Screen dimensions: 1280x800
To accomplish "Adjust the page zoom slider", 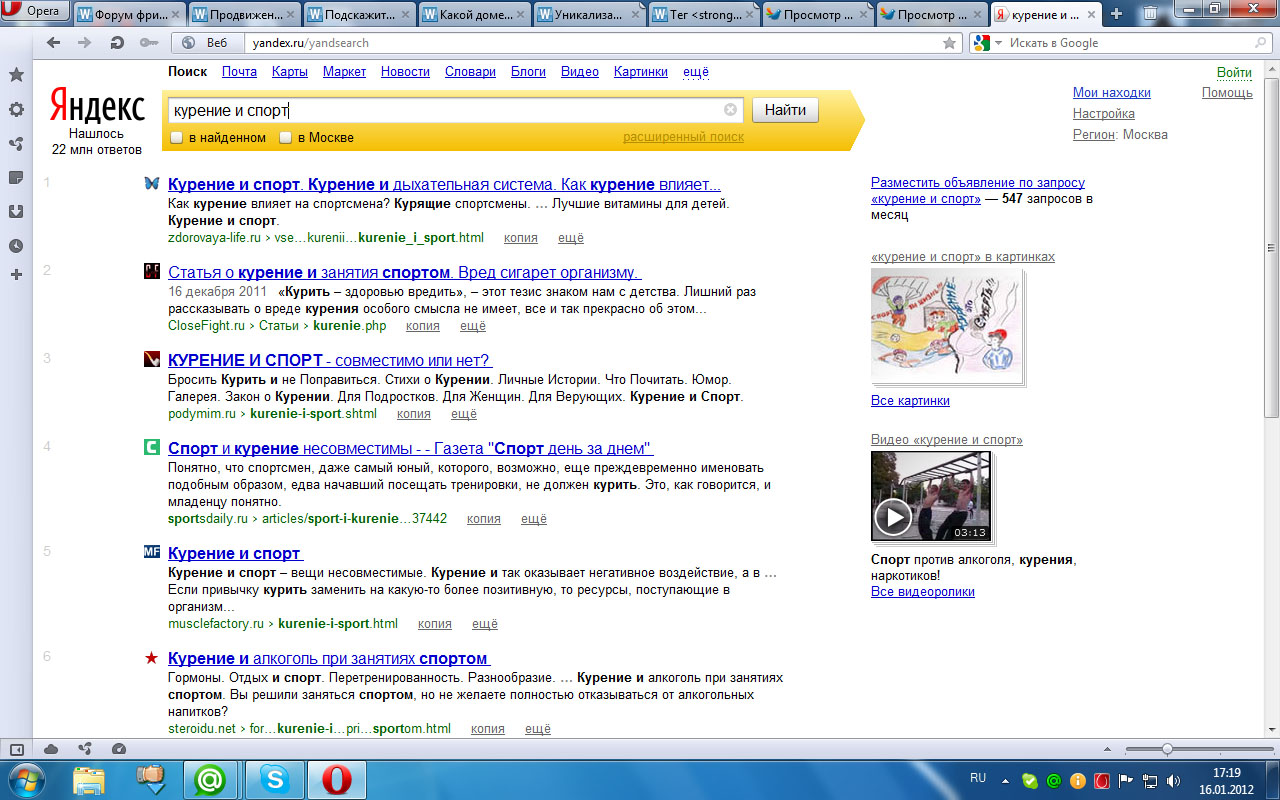I will (1166, 749).
